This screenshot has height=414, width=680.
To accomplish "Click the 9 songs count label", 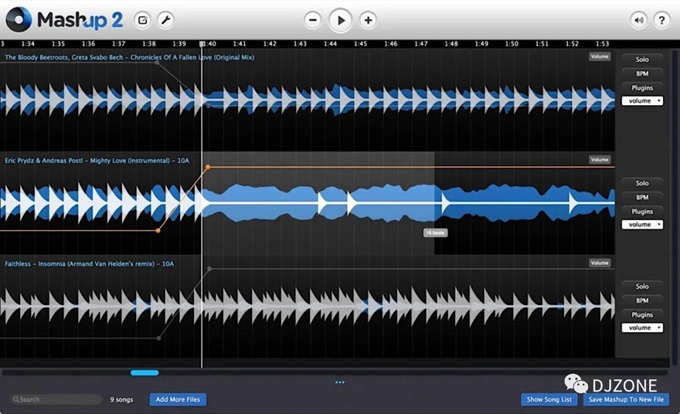I will [x=121, y=399].
